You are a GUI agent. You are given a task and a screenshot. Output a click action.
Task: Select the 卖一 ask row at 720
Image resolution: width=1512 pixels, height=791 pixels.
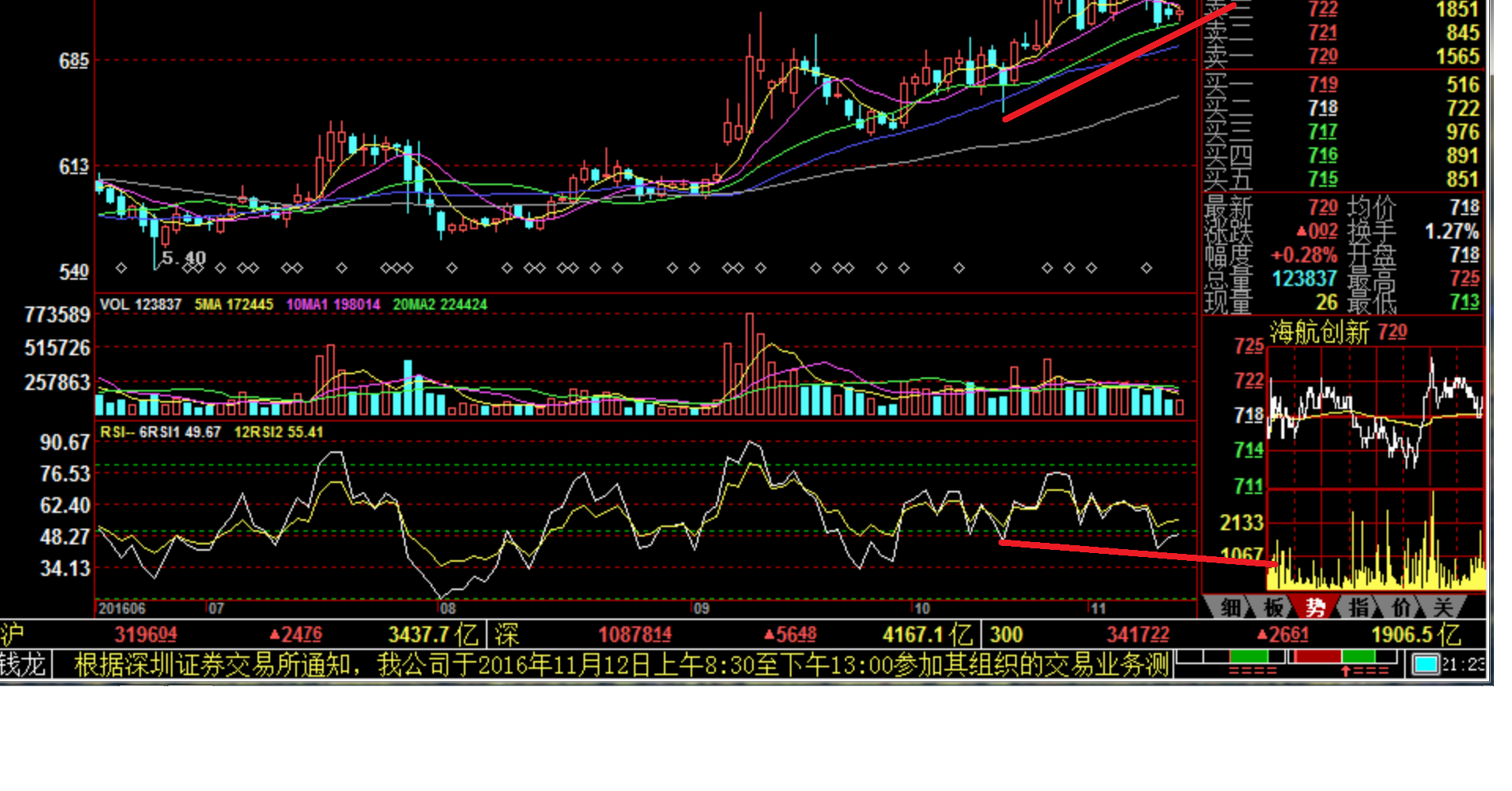click(x=1343, y=56)
